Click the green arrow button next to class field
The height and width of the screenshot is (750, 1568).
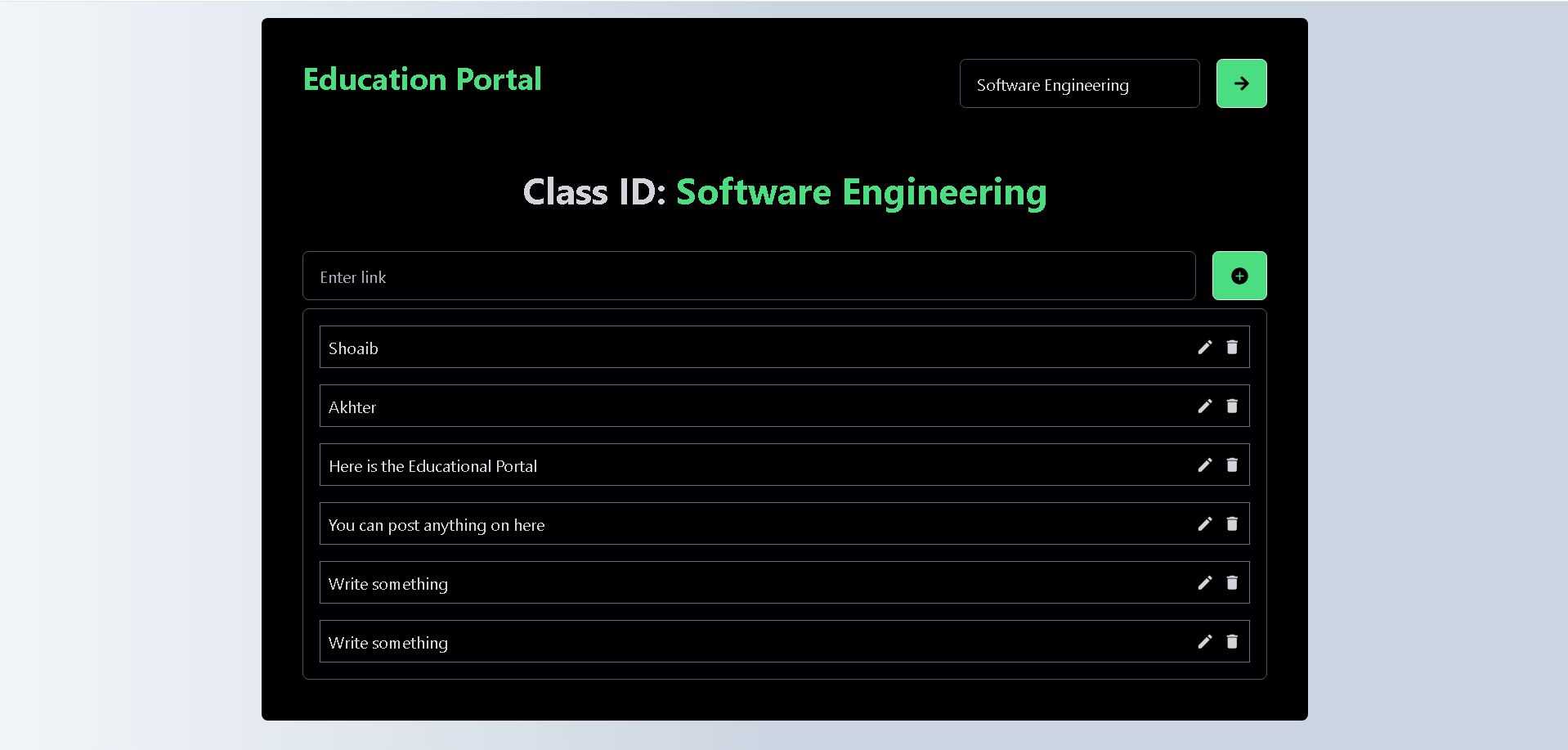1241,83
